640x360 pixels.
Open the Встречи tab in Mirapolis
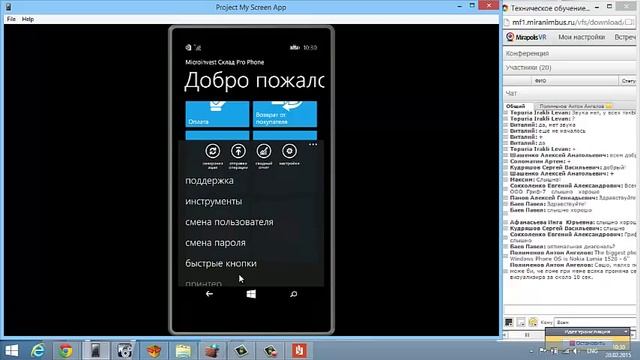(625, 37)
